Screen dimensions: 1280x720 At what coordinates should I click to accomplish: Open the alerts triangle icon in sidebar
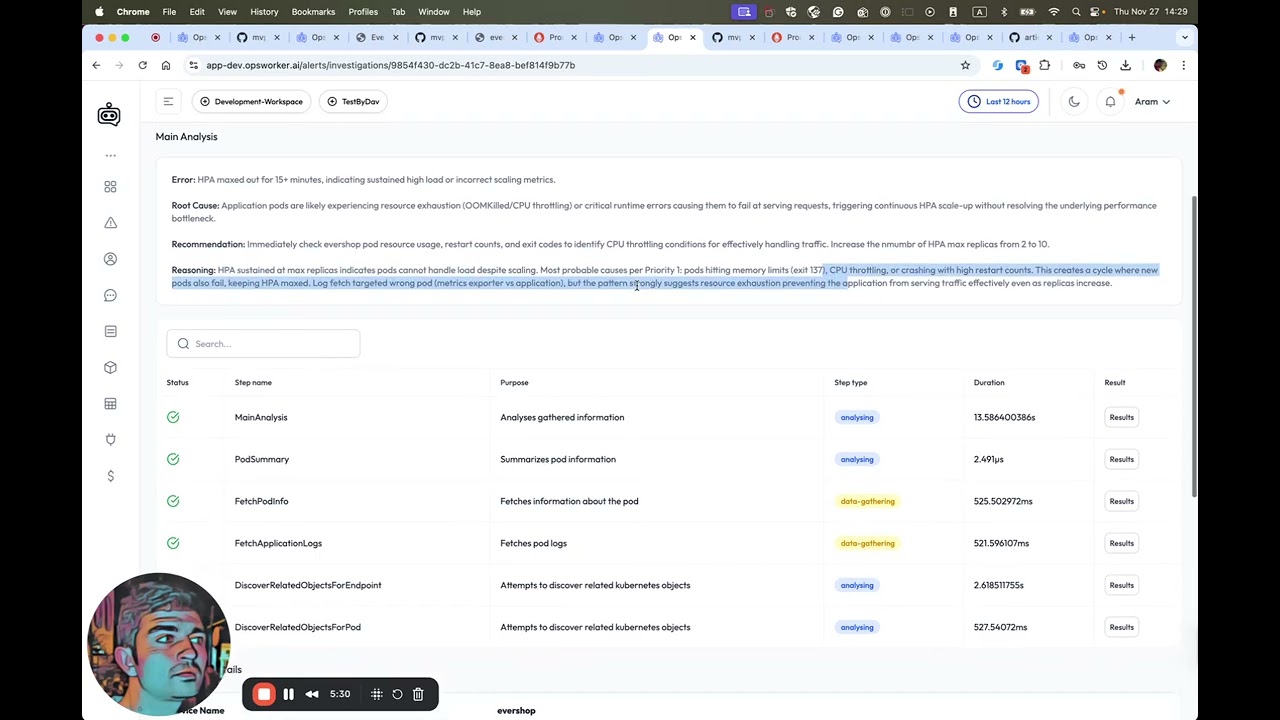[110, 223]
